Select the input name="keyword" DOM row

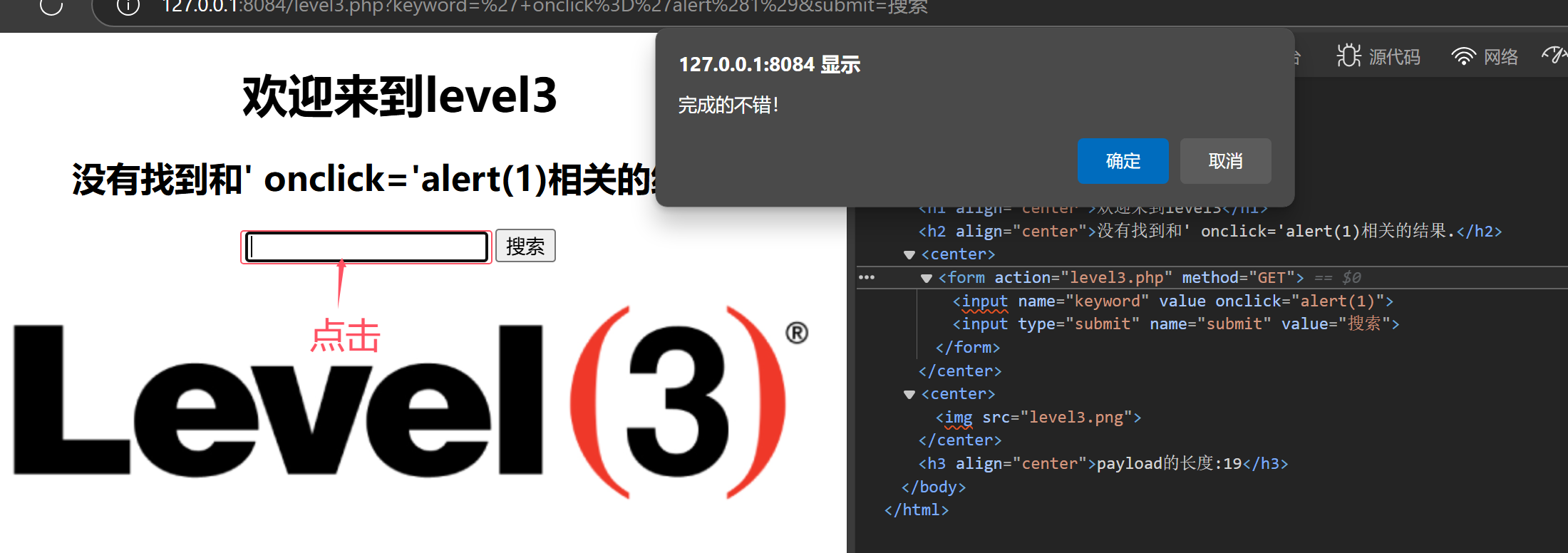pos(1172,301)
